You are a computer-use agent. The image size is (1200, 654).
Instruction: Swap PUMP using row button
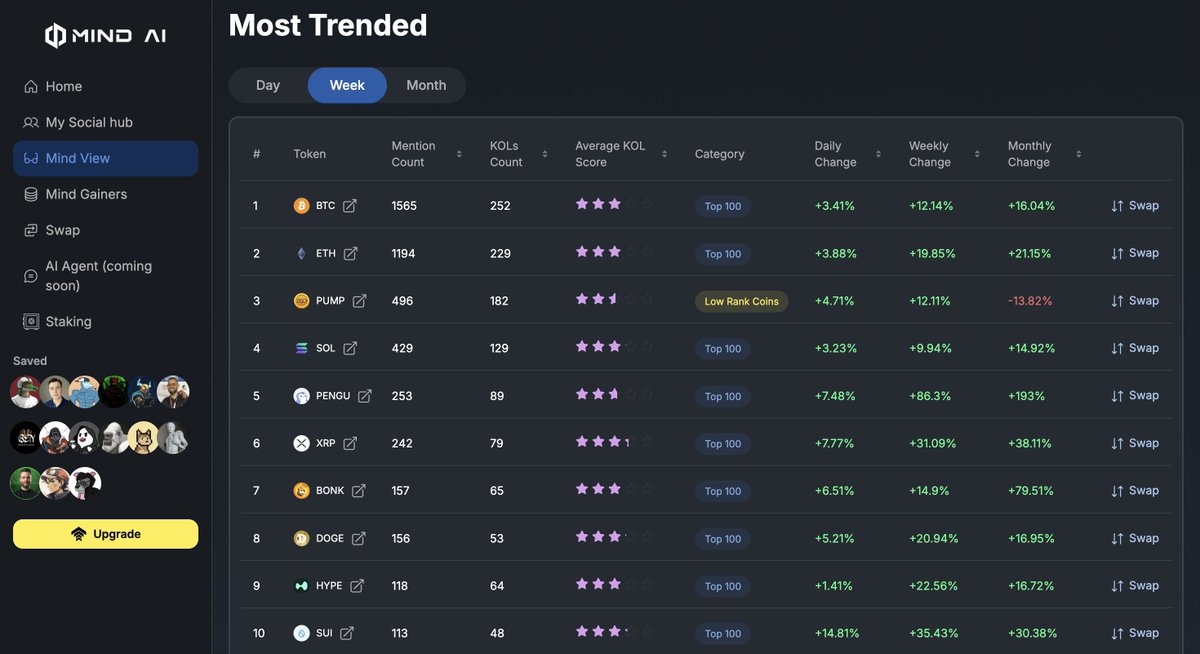pyautogui.click(x=1135, y=301)
